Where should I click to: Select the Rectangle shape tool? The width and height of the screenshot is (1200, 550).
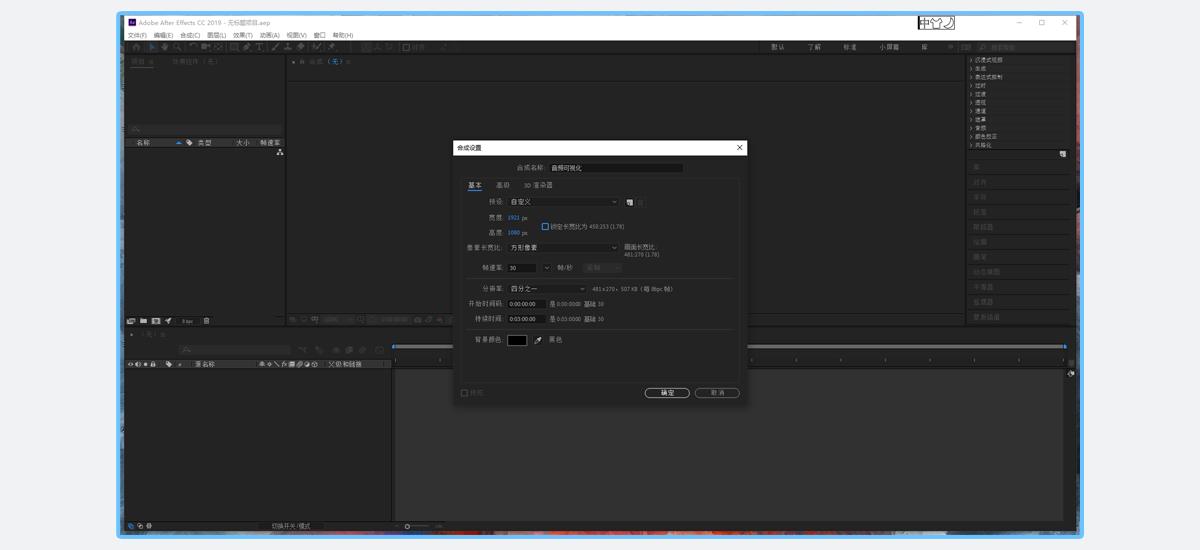[x=234, y=47]
